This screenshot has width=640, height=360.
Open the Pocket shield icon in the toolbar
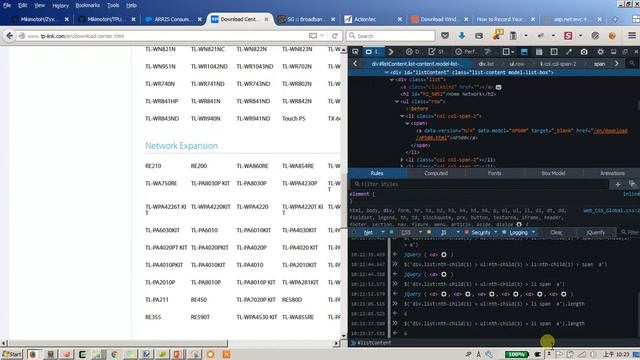[445, 36]
